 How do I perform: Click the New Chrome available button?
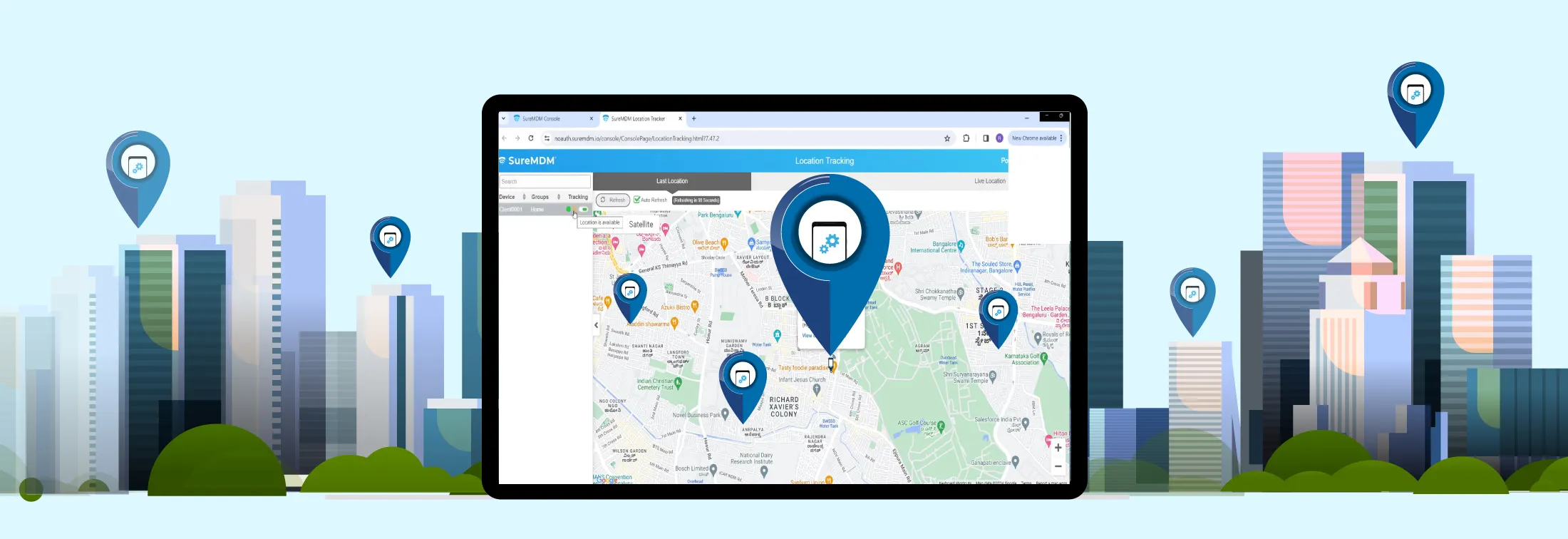(1037, 138)
